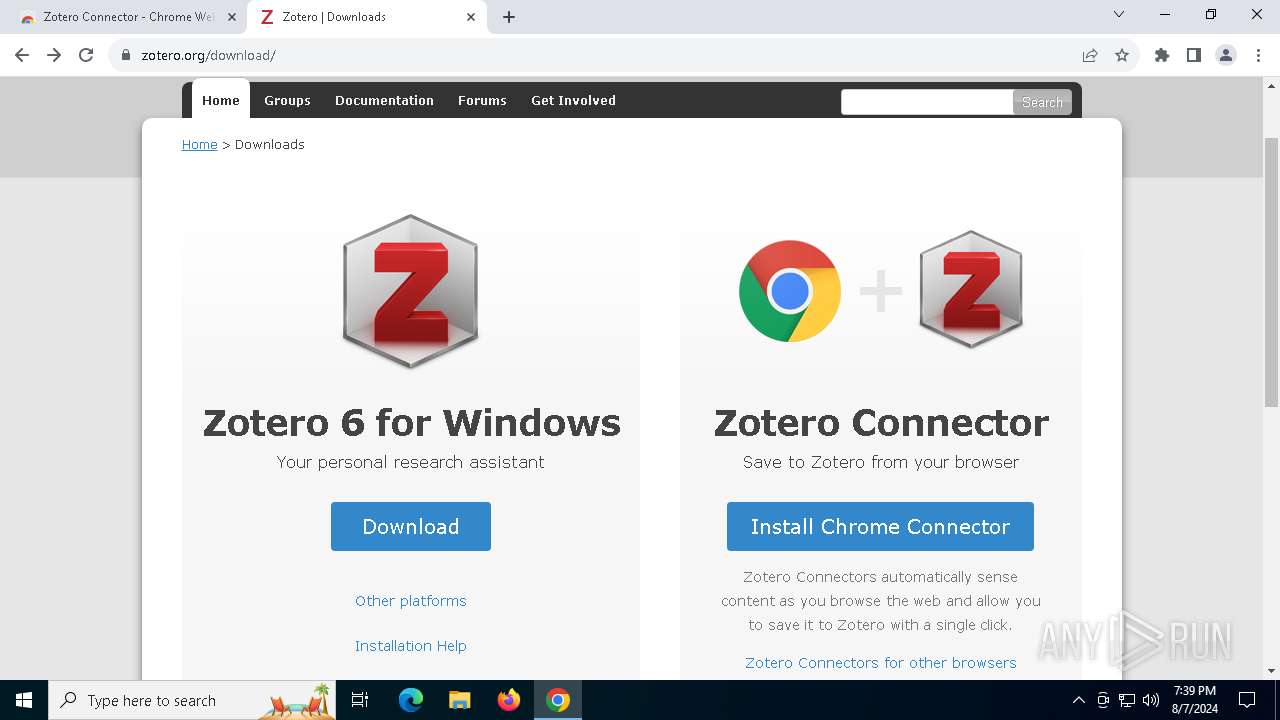Image resolution: width=1280 pixels, height=720 pixels.
Task: Open Get Involved navigation item
Action: click(x=573, y=100)
